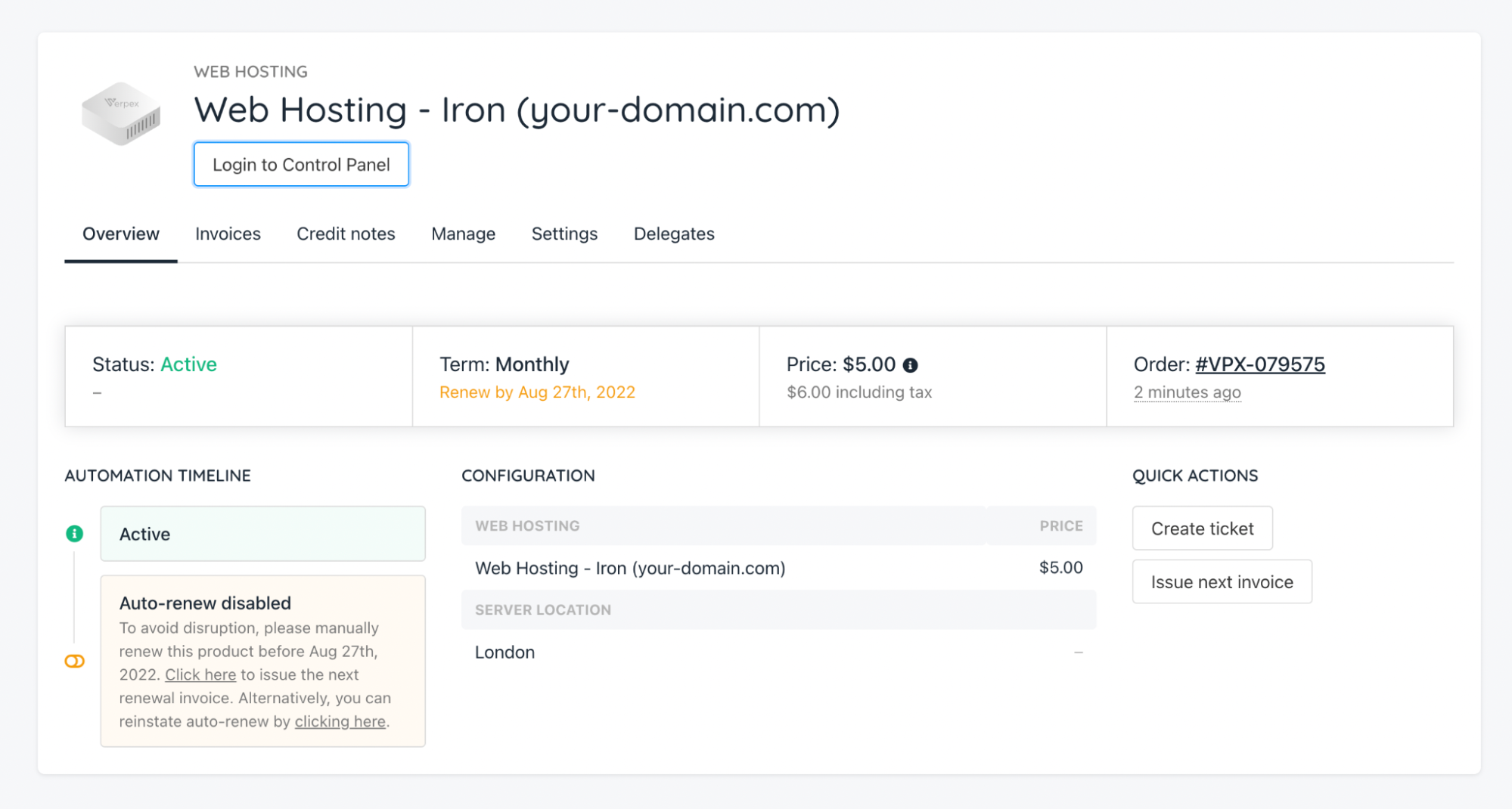Open order #VPX-079575 link

pos(1259,364)
